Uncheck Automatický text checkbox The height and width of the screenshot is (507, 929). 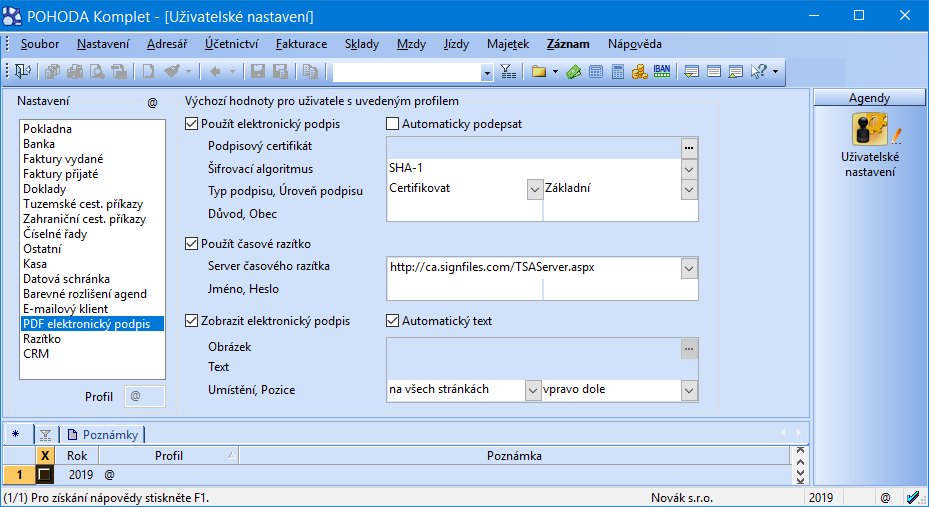click(x=392, y=321)
